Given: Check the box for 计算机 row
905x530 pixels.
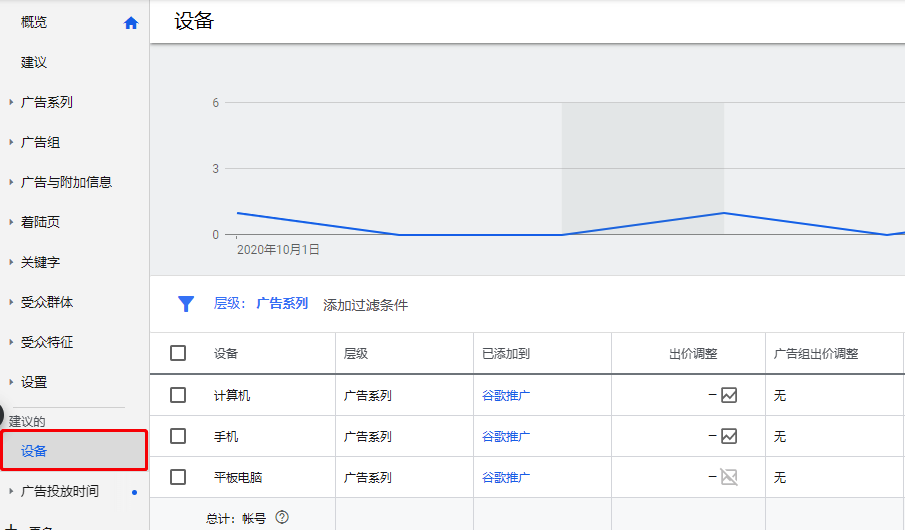Looking at the screenshot, I should coord(178,395).
